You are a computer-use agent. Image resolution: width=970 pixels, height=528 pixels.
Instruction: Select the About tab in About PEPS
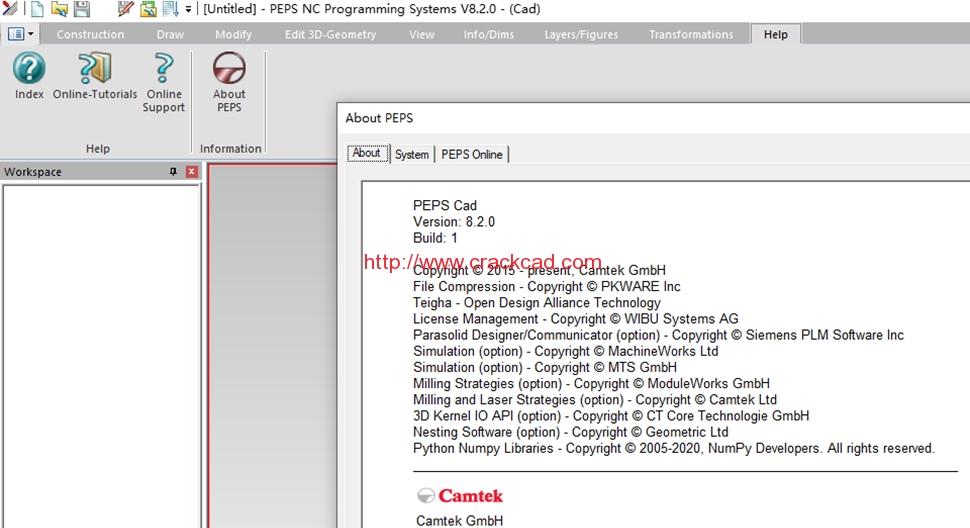click(367, 153)
